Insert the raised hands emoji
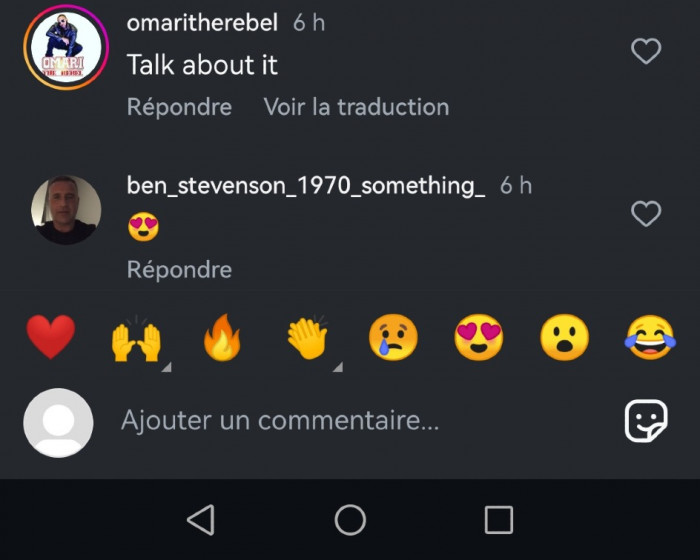700x560 pixels. 136,339
